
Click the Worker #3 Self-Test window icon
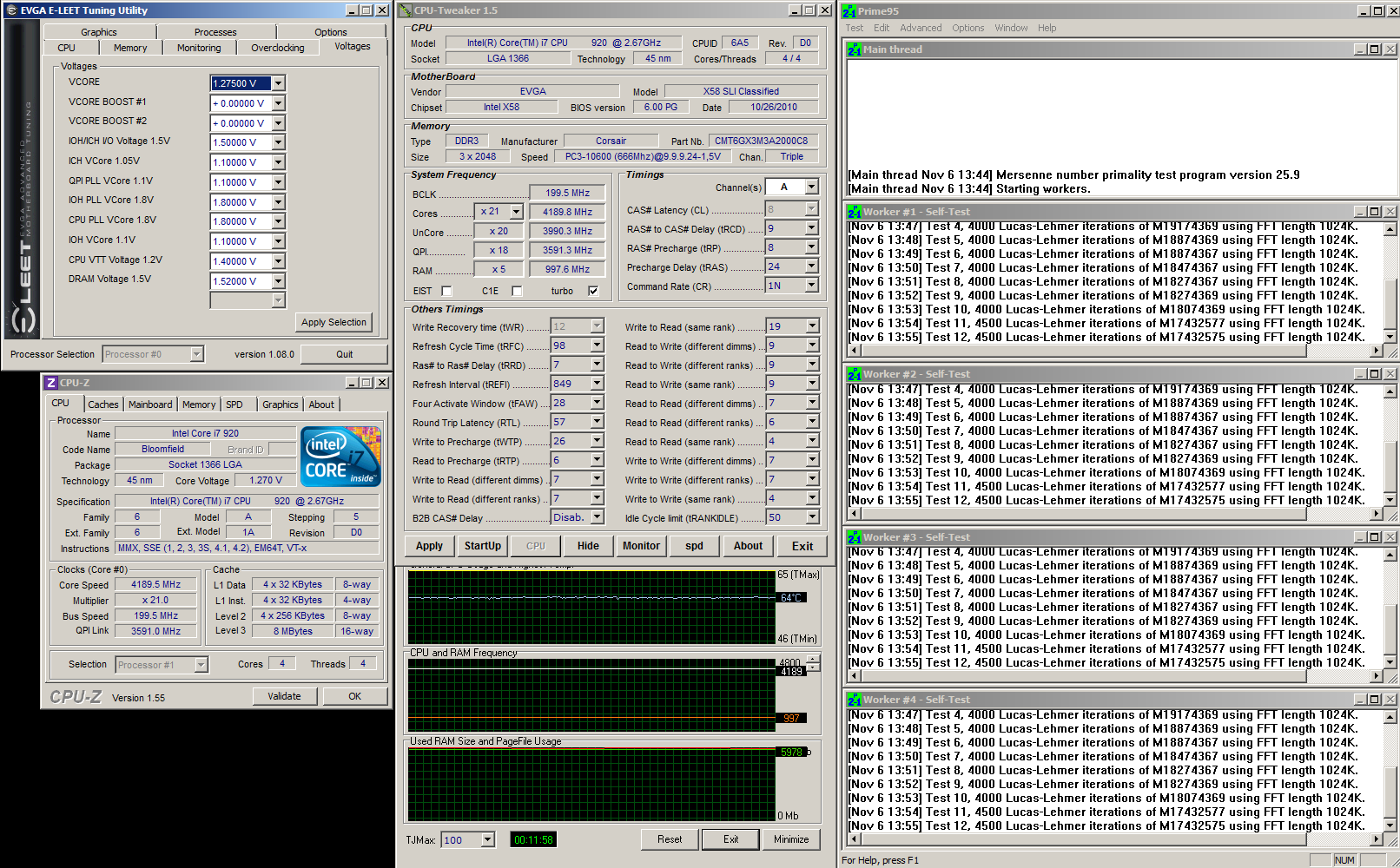pyautogui.click(x=855, y=537)
